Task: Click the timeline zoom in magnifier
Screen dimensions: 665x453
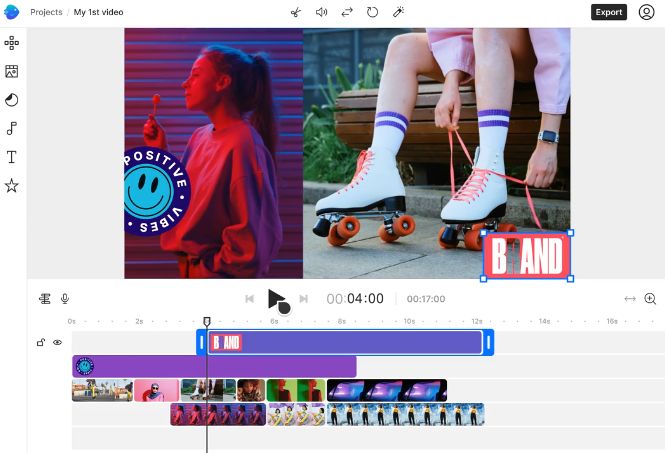Action: 650,299
